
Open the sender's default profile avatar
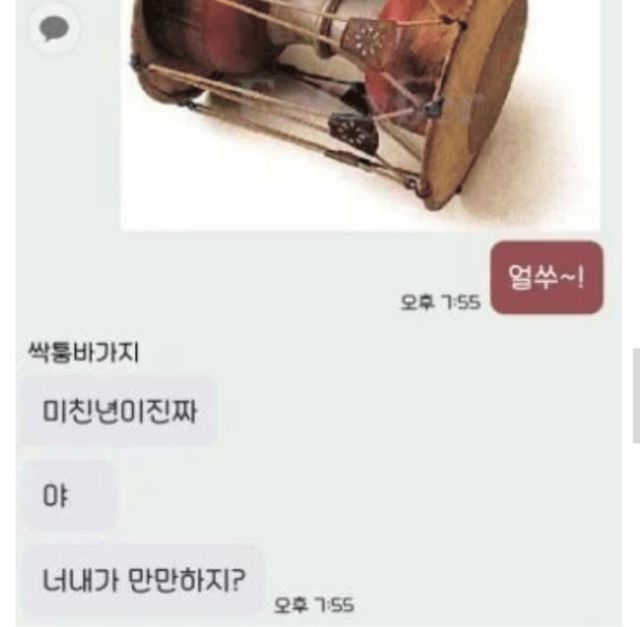coord(54,29)
